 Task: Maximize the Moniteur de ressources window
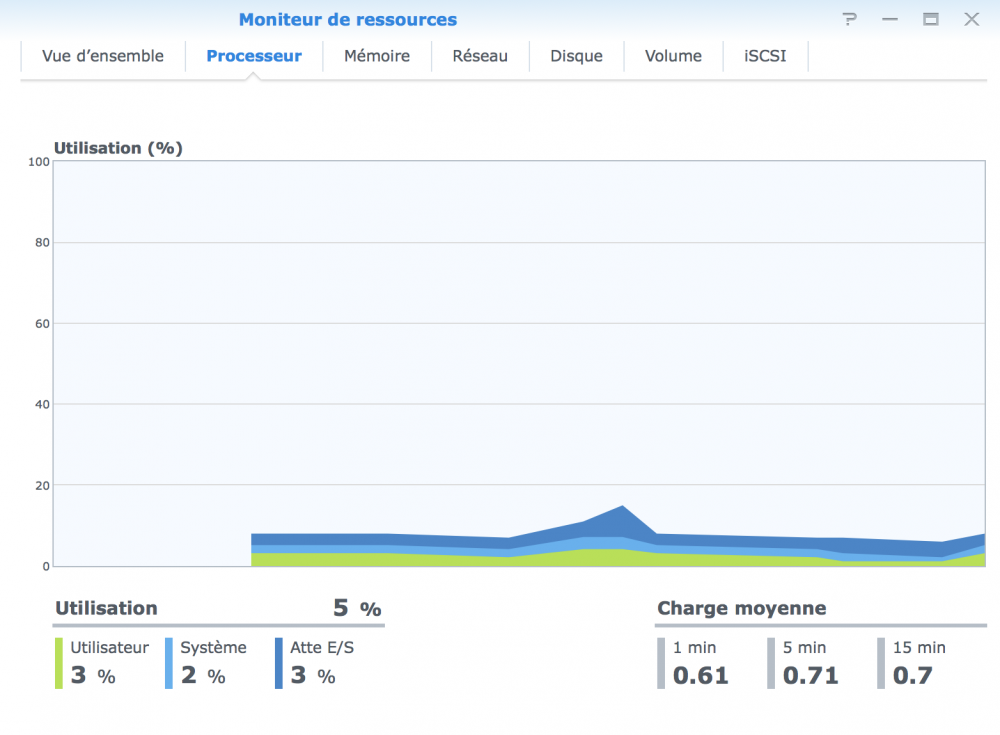tap(930, 19)
